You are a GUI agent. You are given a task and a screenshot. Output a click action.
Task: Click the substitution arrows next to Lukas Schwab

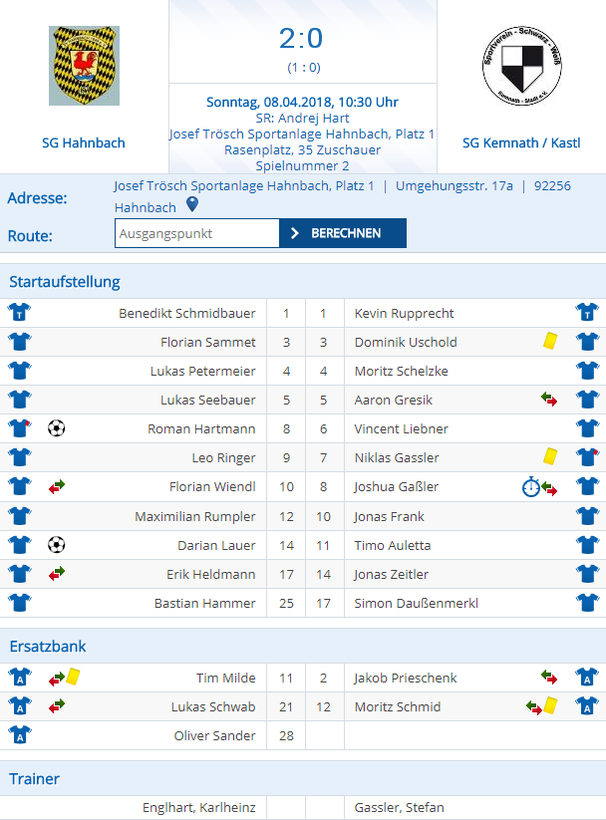tap(56, 706)
